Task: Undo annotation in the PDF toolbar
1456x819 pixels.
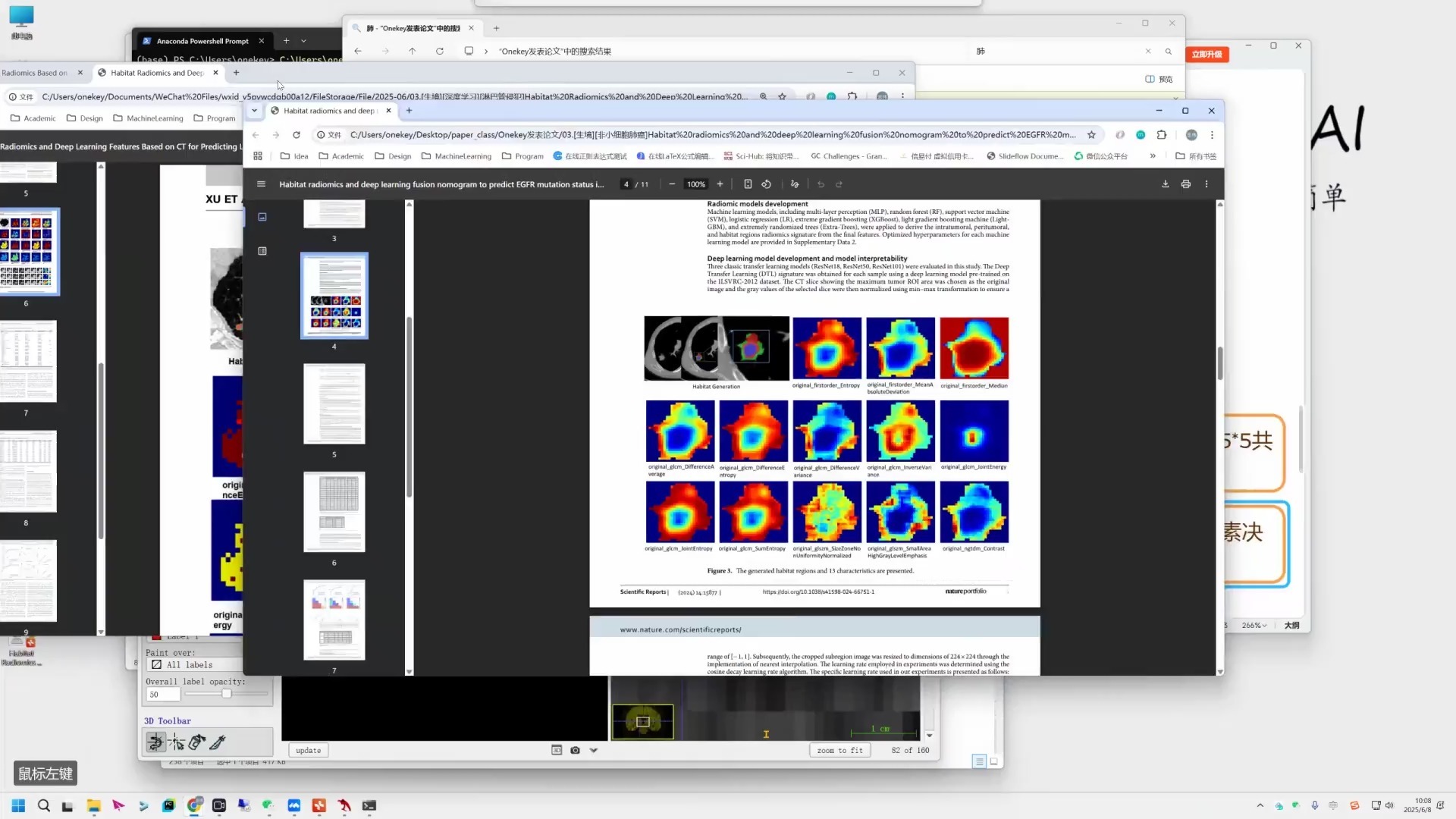Action: 821,184
